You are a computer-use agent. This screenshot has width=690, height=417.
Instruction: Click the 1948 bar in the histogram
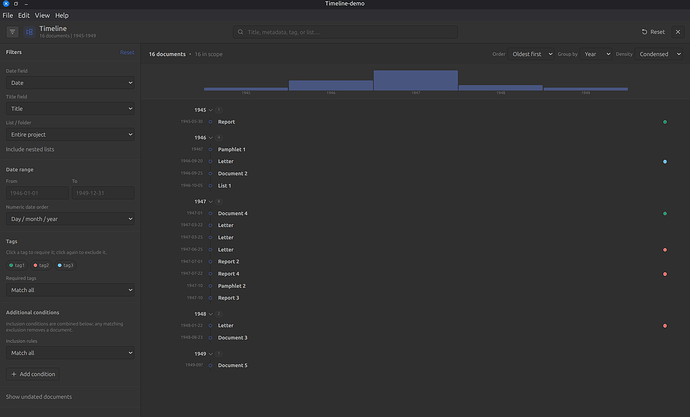[x=501, y=88]
